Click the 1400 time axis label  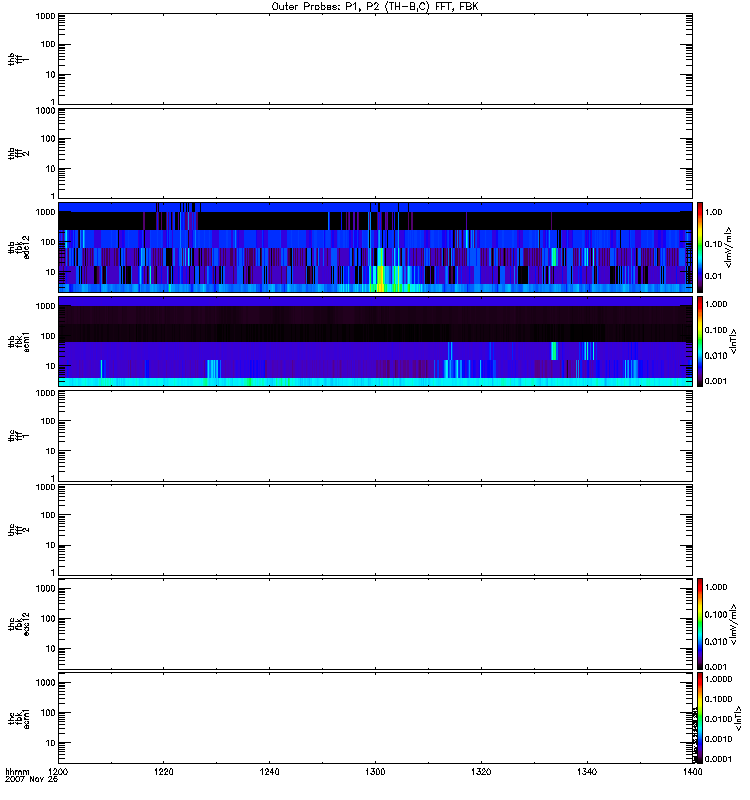[x=689, y=772]
